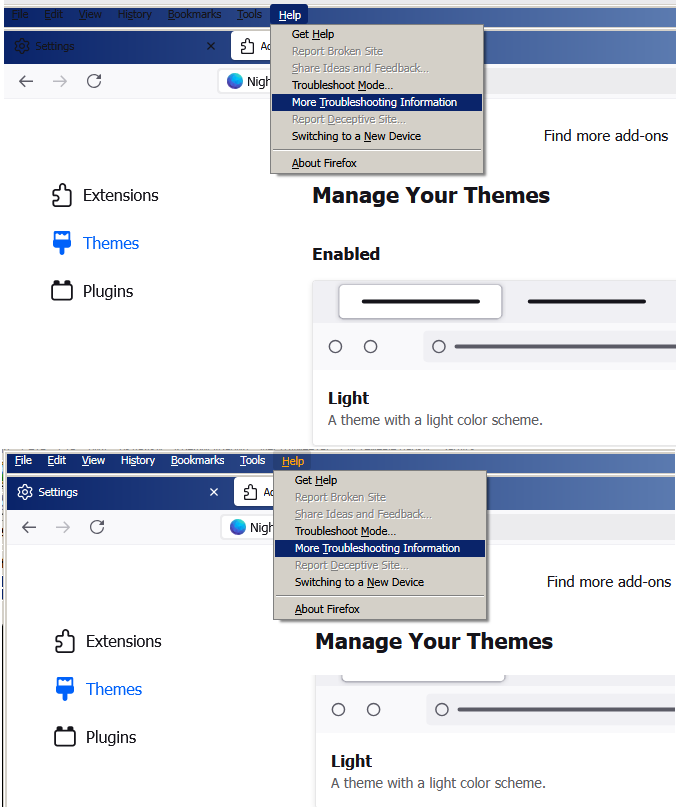Choose Switching to a New Device, bottom screenshot

tap(380, 582)
